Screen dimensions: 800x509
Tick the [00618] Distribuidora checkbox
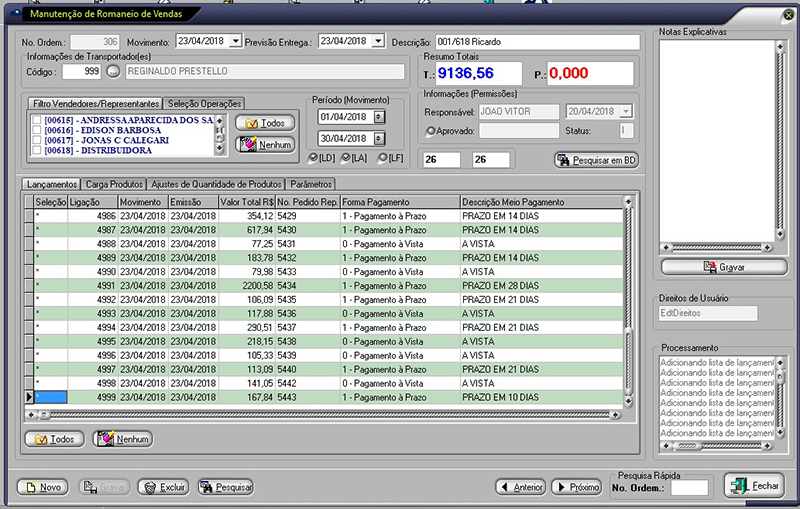[x=37, y=151]
